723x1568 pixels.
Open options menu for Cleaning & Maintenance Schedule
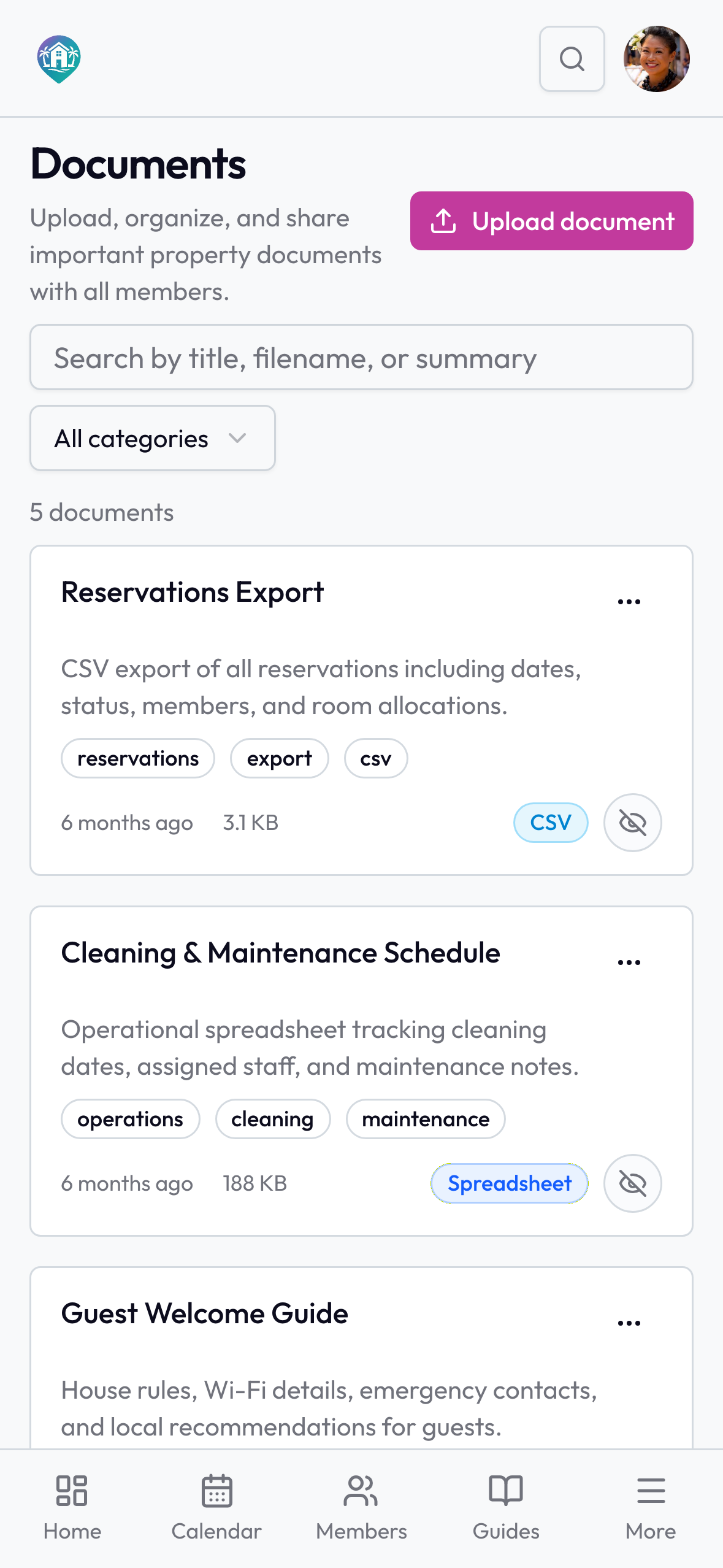click(x=629, y=963)
